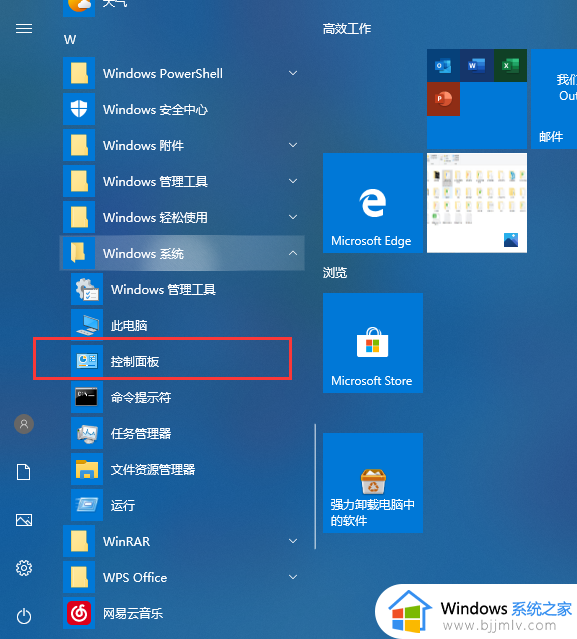Image resolution: width=577 pixels, height=639 pixels.
Task: Open Settings via the gear icon
Action: pyautogui.click(x=24, y=568)
